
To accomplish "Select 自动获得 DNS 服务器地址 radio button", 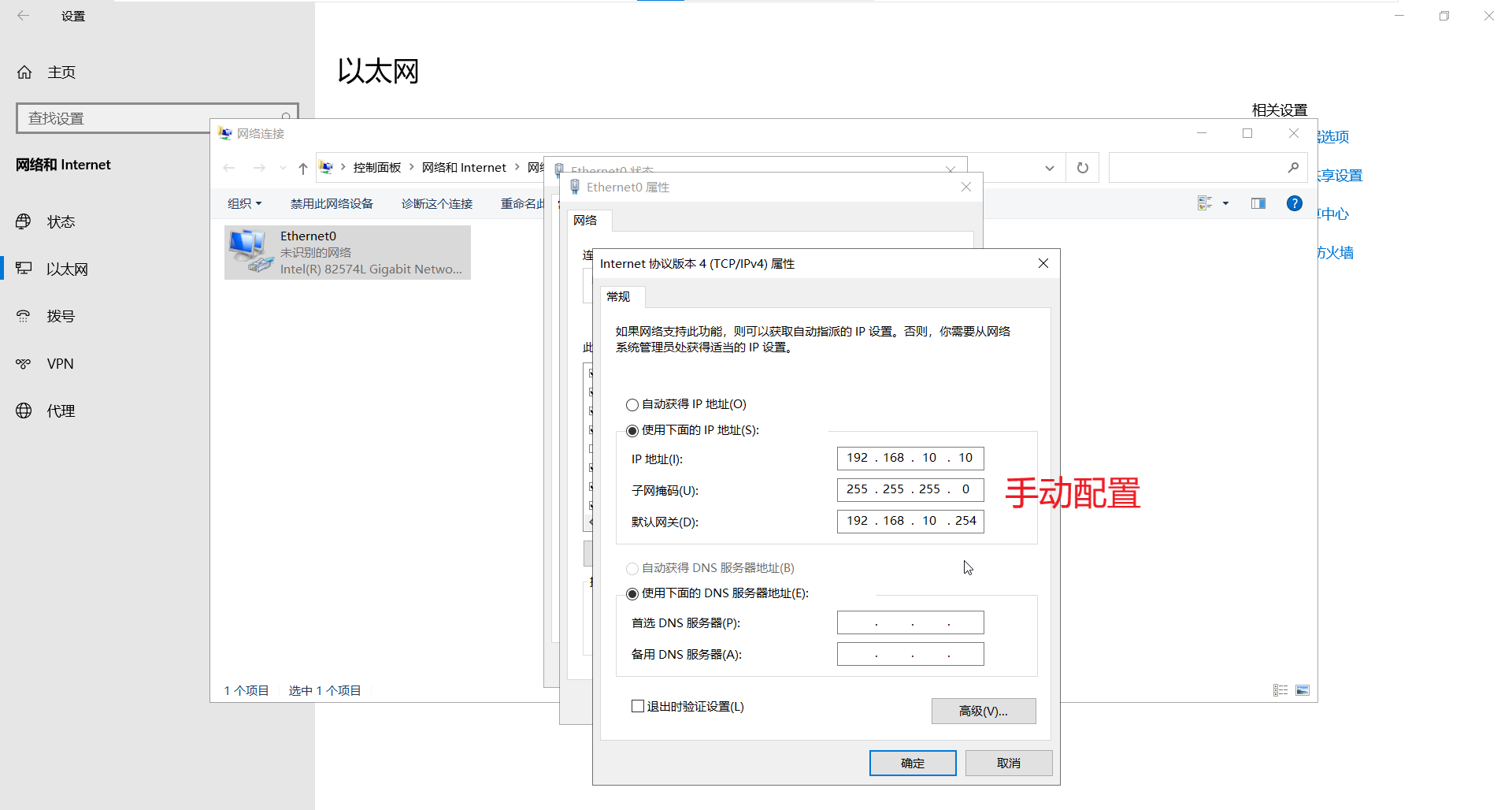I will [x=632, y=568].
